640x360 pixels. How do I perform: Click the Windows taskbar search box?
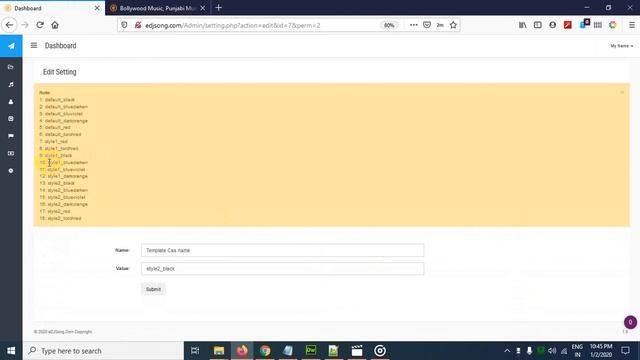click(x=103, y=351)
